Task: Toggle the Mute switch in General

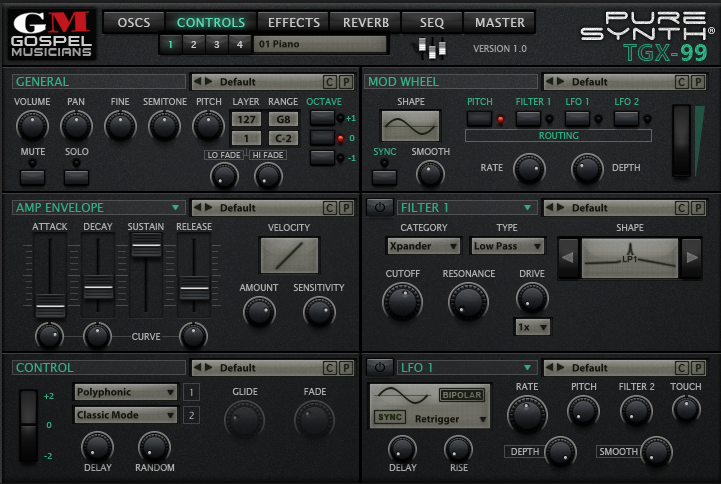Action: (x=32, y=177)
